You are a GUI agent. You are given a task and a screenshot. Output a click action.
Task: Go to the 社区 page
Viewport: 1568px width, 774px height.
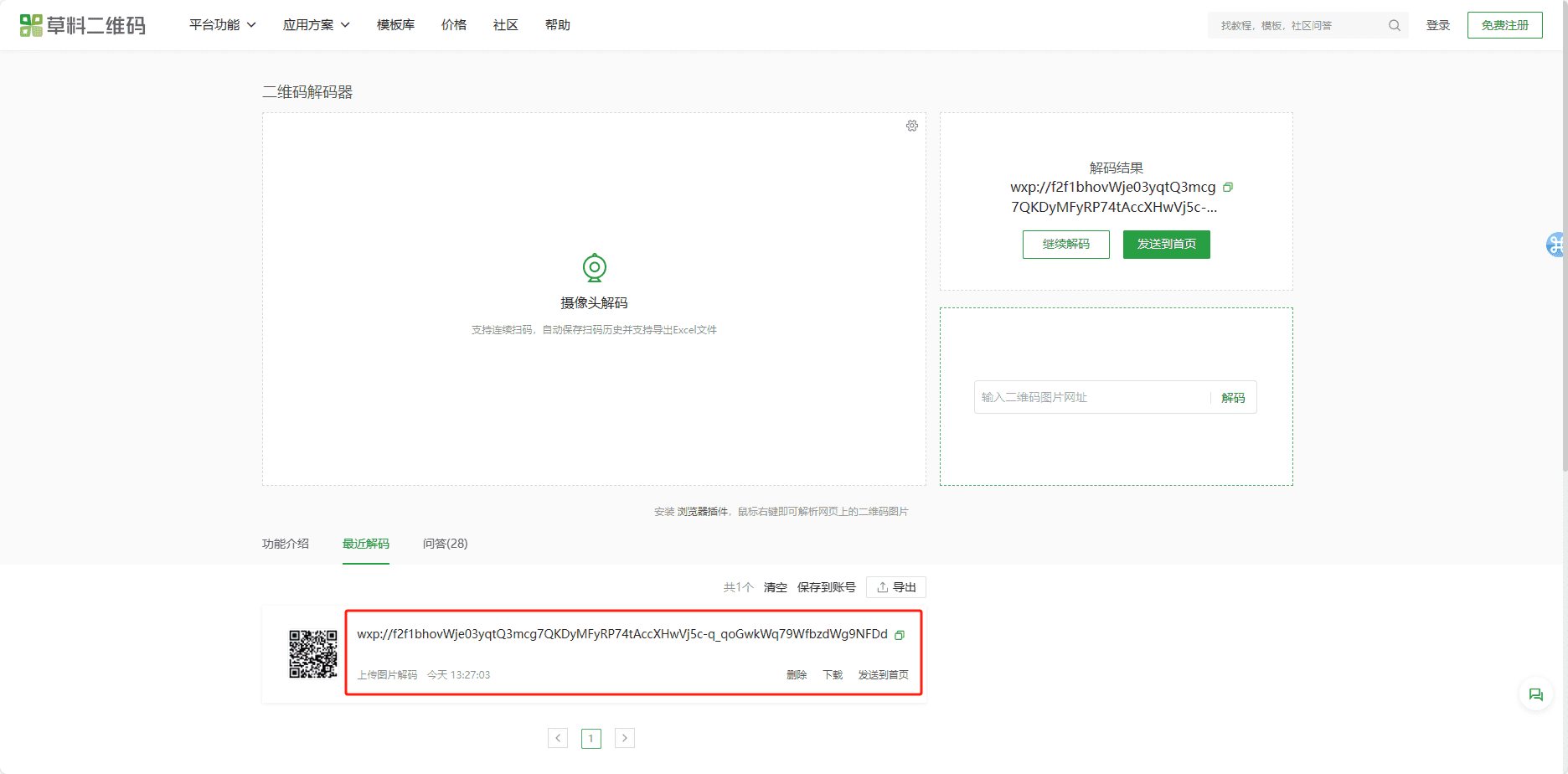506,25
